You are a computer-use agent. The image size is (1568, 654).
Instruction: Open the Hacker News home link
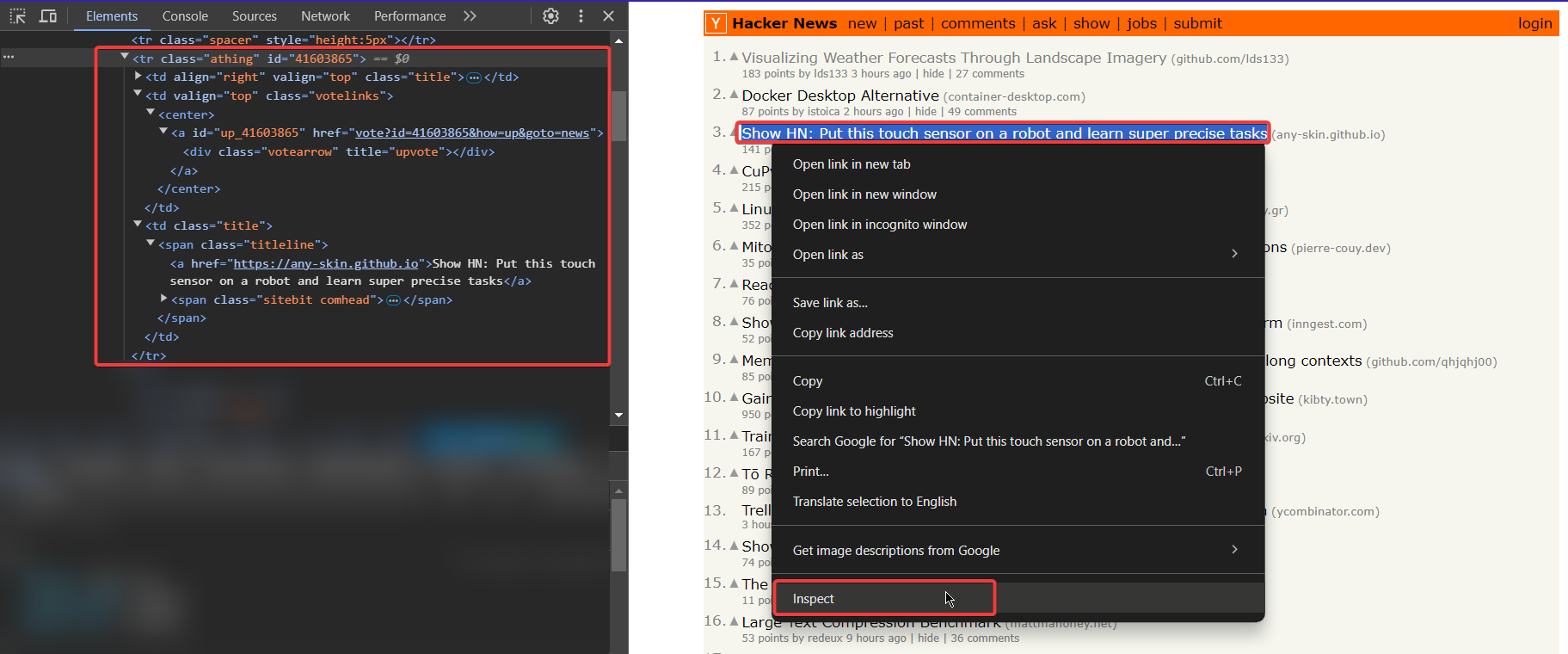tap(784, 23)
